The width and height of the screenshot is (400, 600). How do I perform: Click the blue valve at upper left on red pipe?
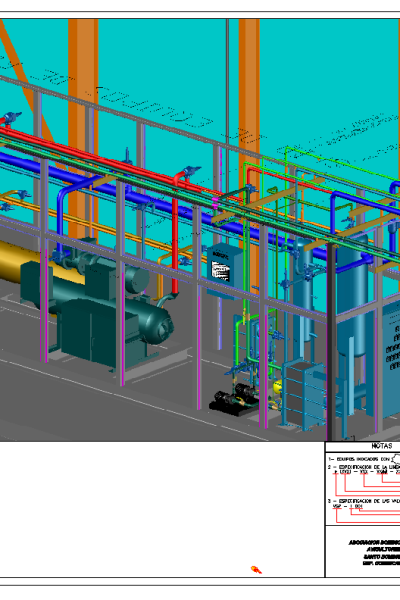12,117
